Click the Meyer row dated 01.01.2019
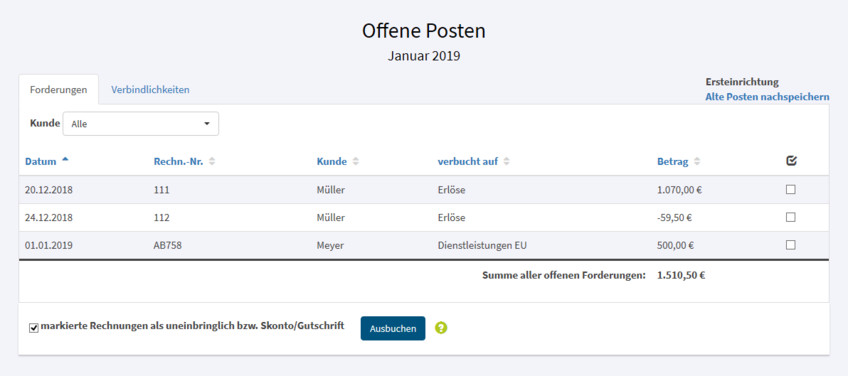848x376 pixels. tap(424, 245)
